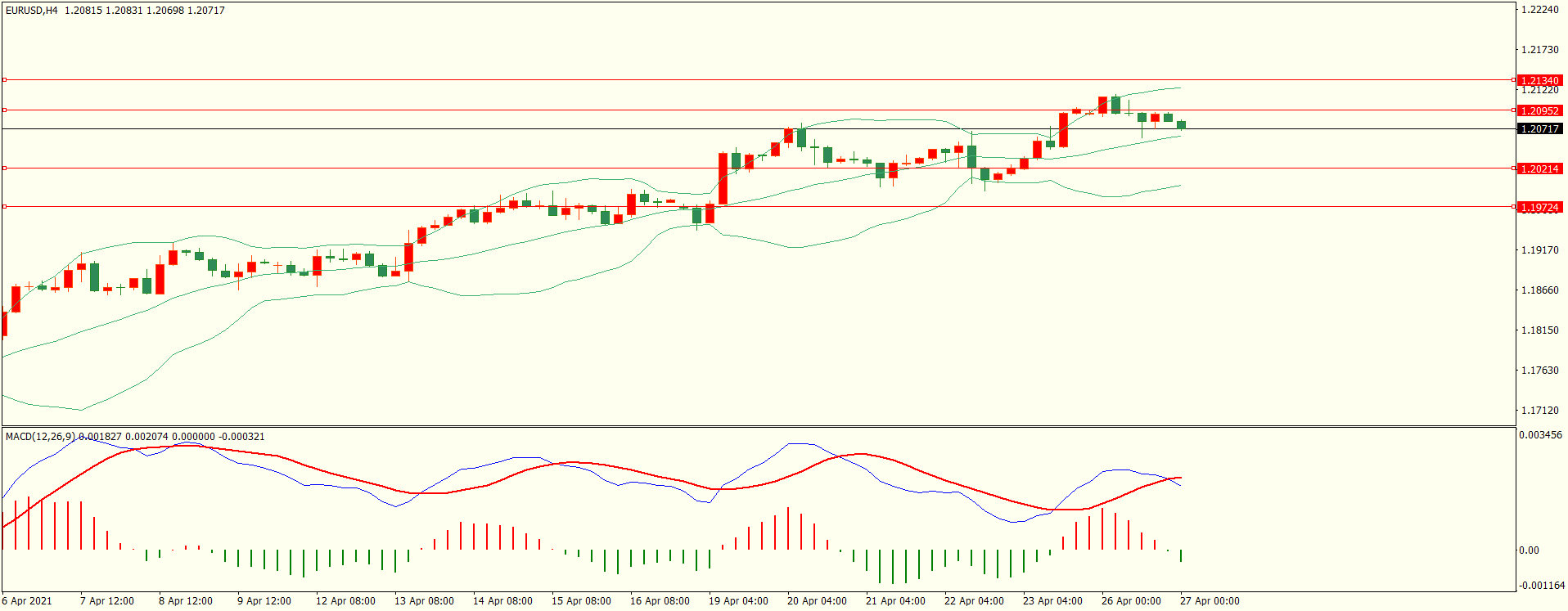The width and height of the screenshot is (1568, 611).
Task: Click the 1.17630 price axis value
Action: (1539, 371)
